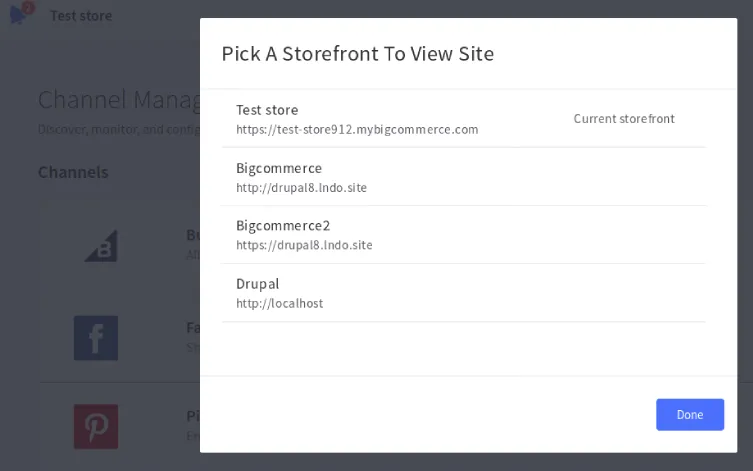The width and height of the screenshot is (753, 471).
Task: Click the Facebook channel icon
Action: pos(96,338)
